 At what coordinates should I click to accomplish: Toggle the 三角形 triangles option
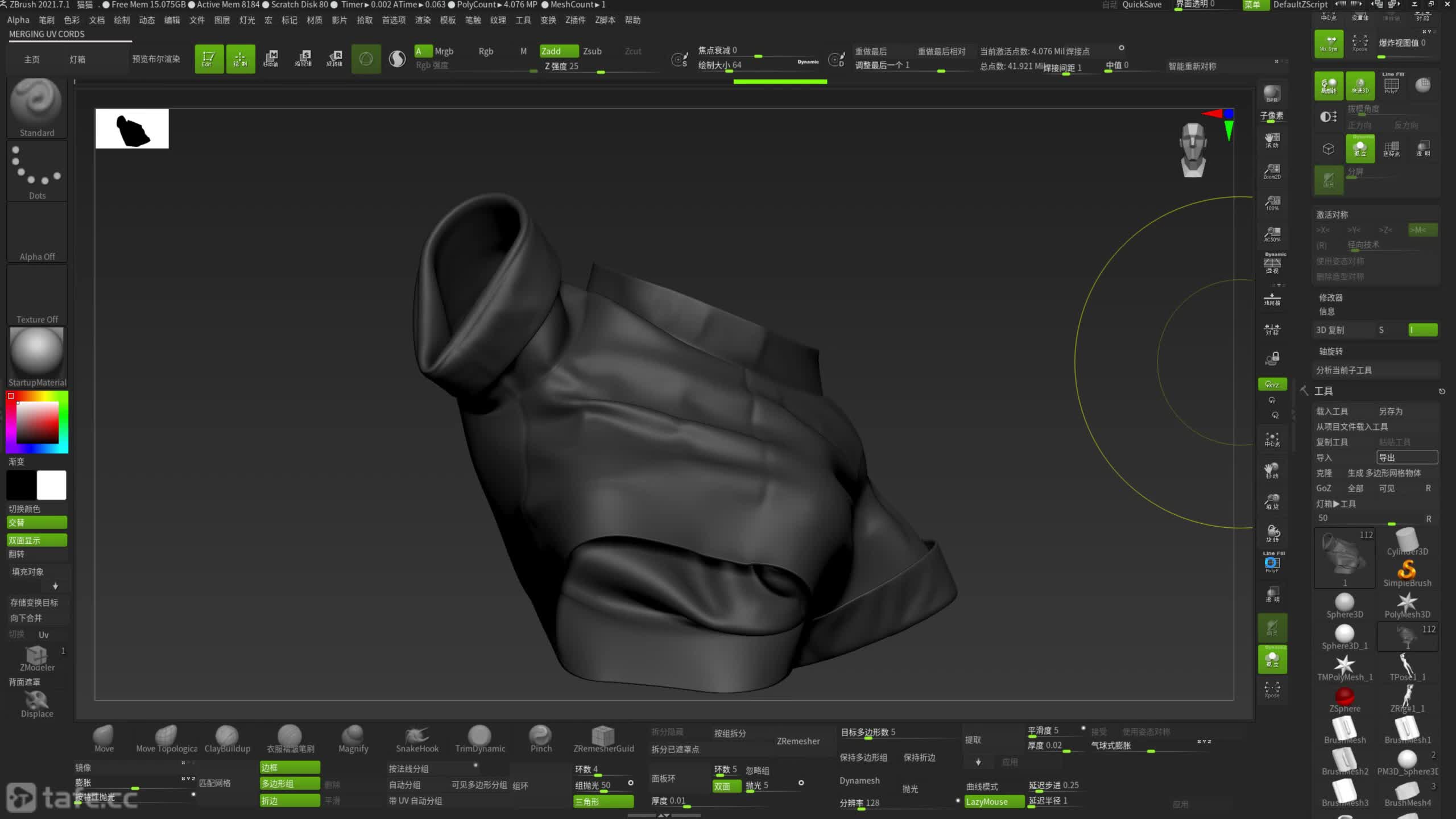[x=603, y=801]
